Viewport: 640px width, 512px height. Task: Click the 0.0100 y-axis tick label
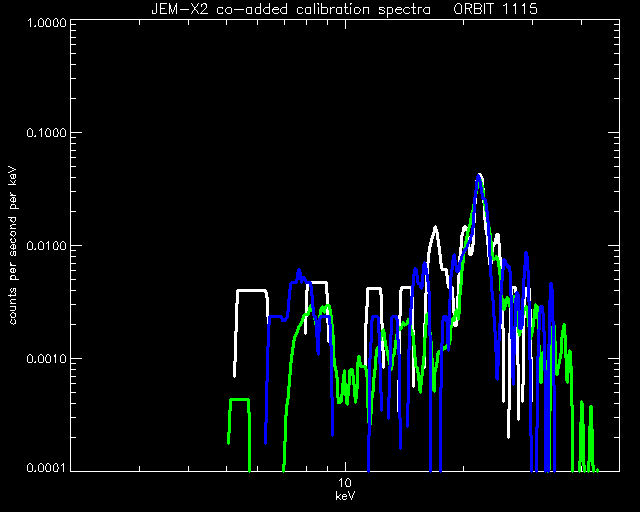(46, 246)
